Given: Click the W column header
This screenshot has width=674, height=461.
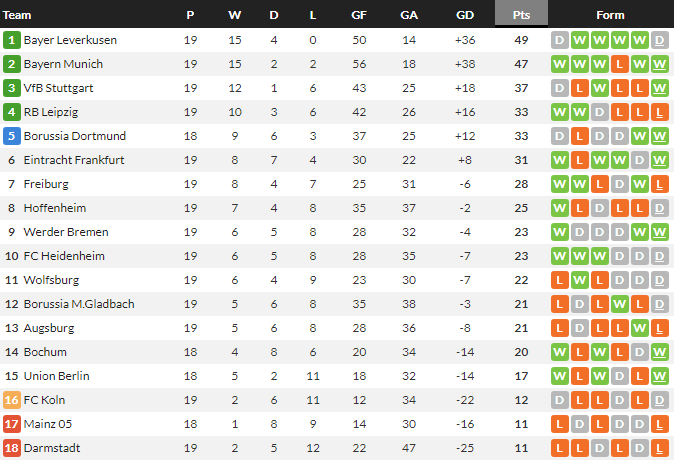Looking at the screenshot, I should [234, 15].
